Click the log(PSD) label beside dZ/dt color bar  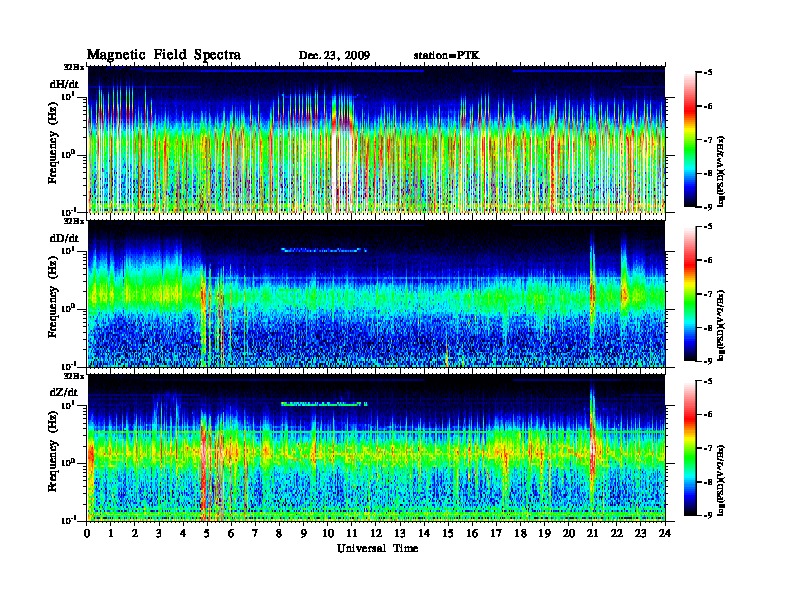[721, 480]
